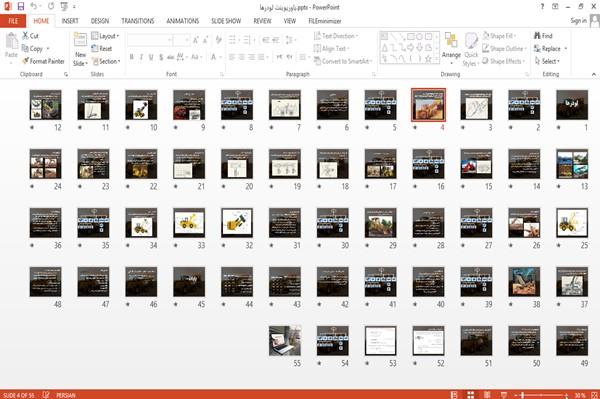The height and width of the screenshot is (399, 600).
Task: Expand the Section dropdown
Action: click(106, 61)
